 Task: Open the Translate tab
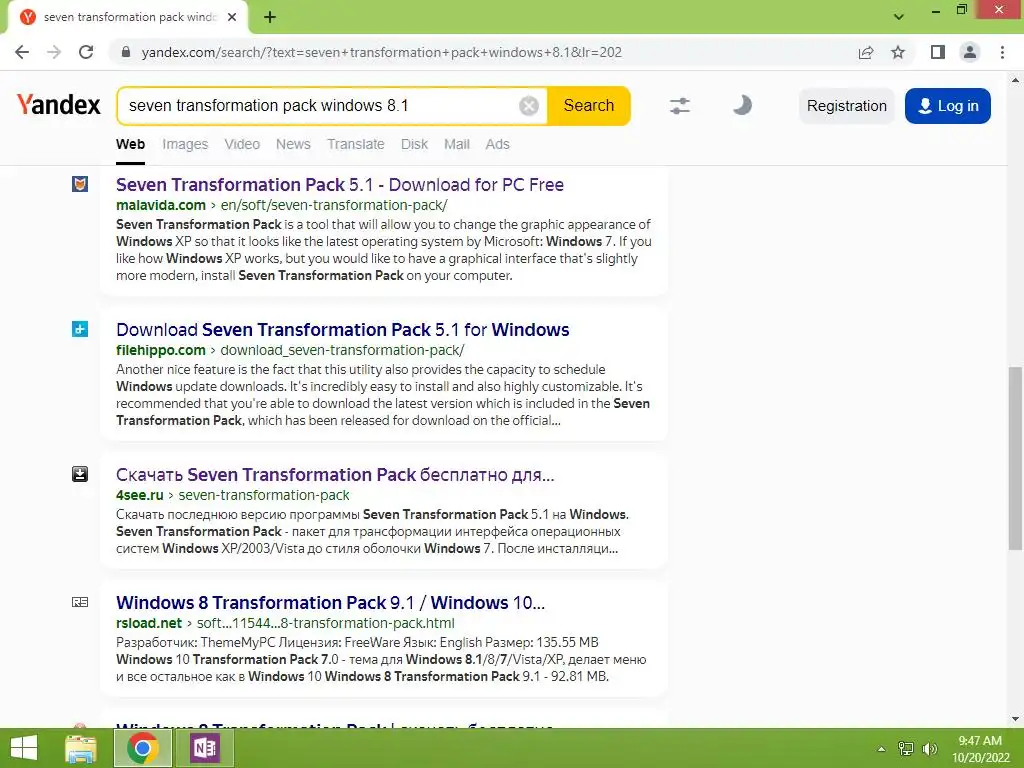coord(355,144)
